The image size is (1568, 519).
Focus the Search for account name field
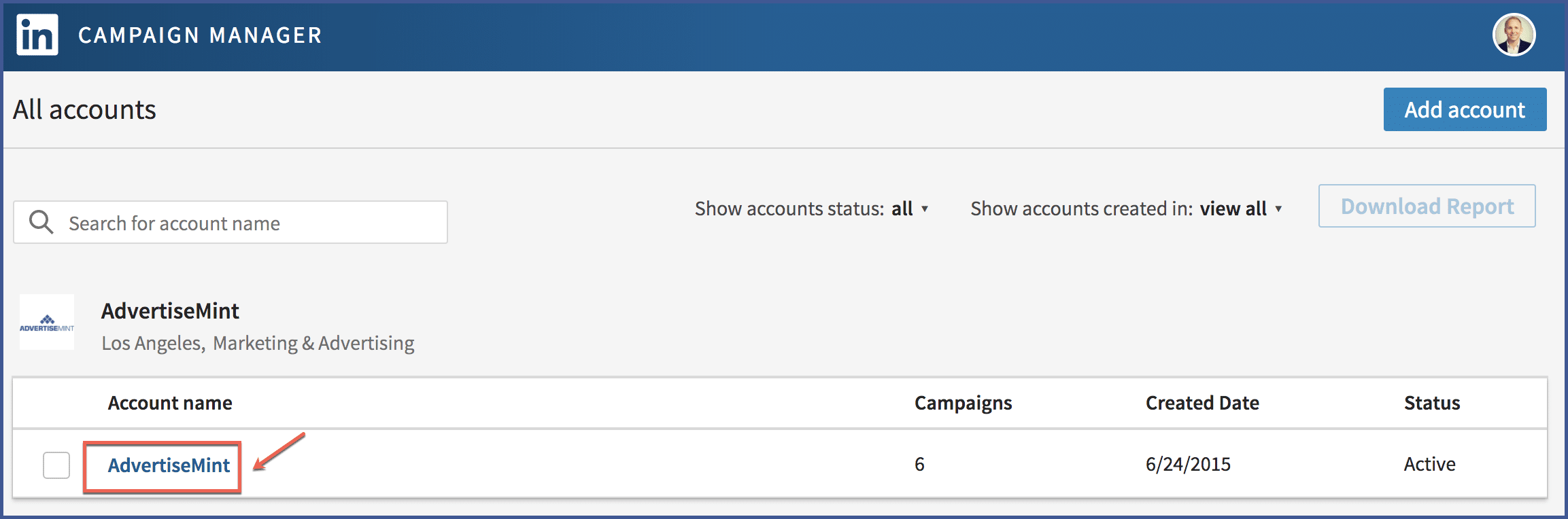pyautogui.click(x=231, y=222)
